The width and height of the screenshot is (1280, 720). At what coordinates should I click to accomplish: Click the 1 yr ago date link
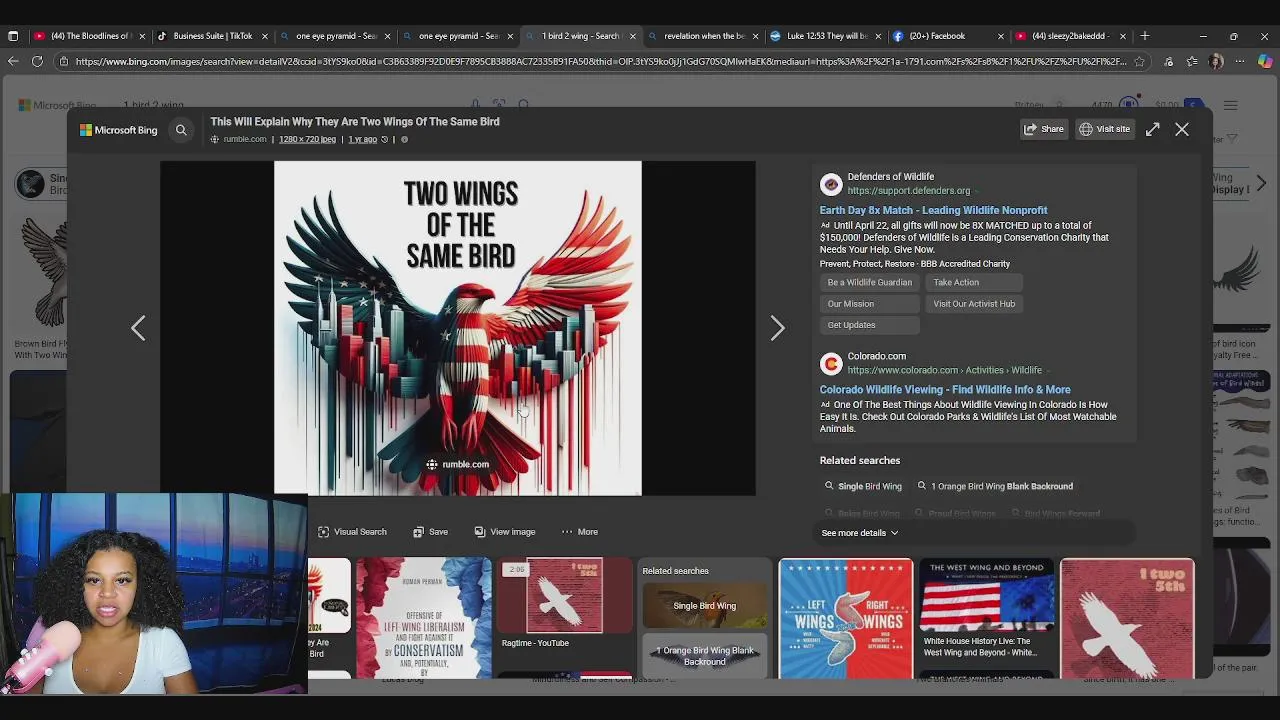tap(362, 139)
